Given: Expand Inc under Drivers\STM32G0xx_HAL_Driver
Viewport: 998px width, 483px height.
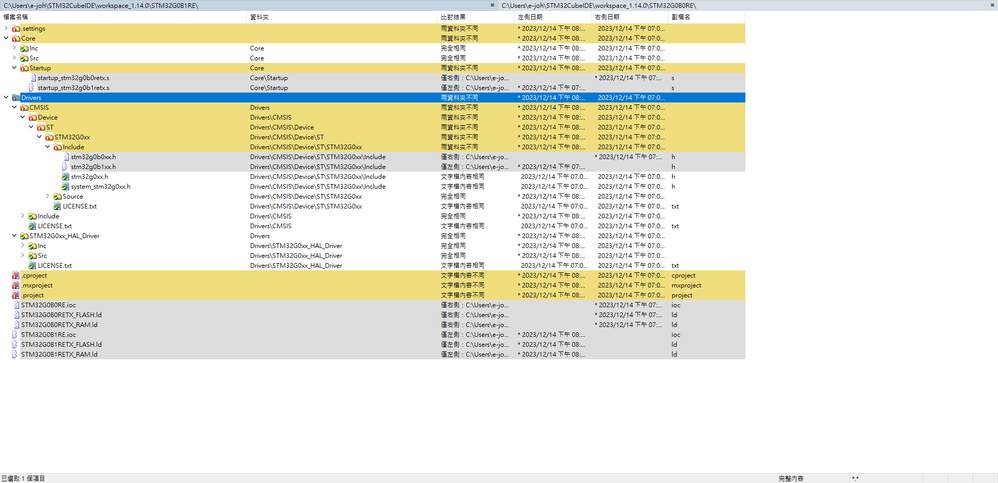Looking at the screenshot, I should pos(23,246).
